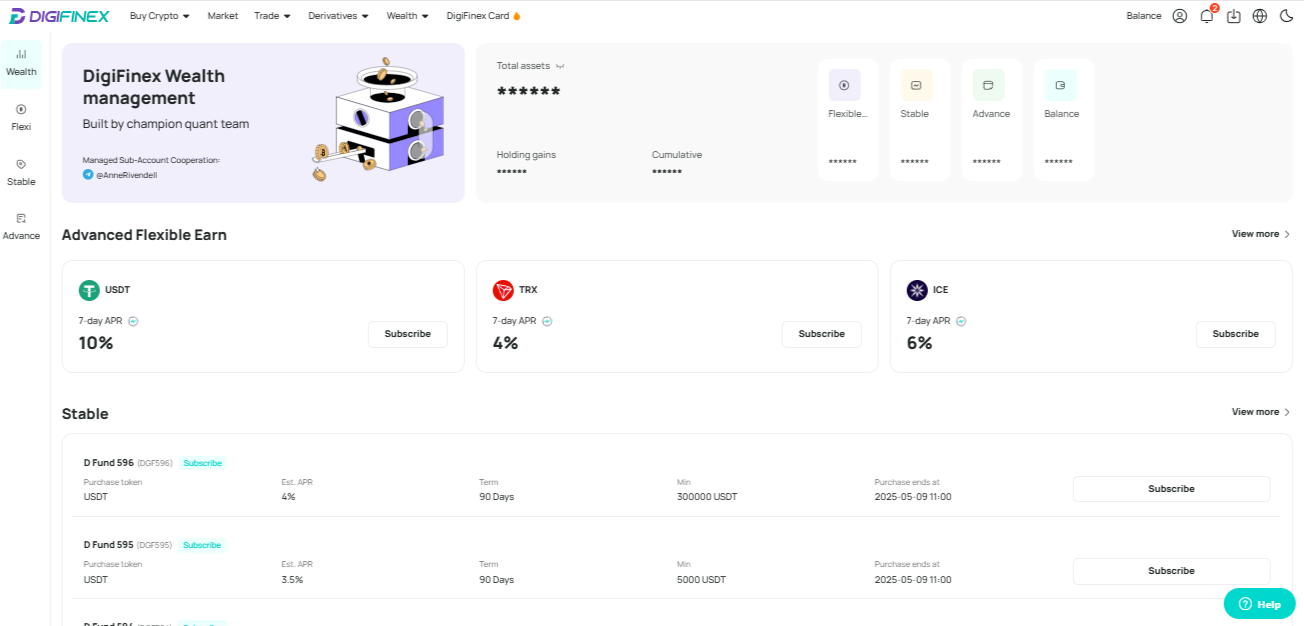Click the Subscribe tag beside D Fund 596
Screen dimensions: 1304x626
(x=203, y=463)
